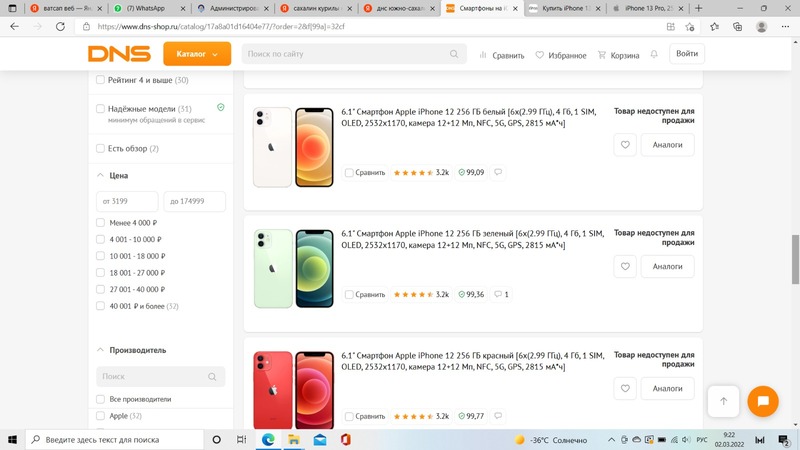Viewport: 800px width, 450px height.
Task: Check the Рейтинг 4 и выше filter
Action: [101, 80]
